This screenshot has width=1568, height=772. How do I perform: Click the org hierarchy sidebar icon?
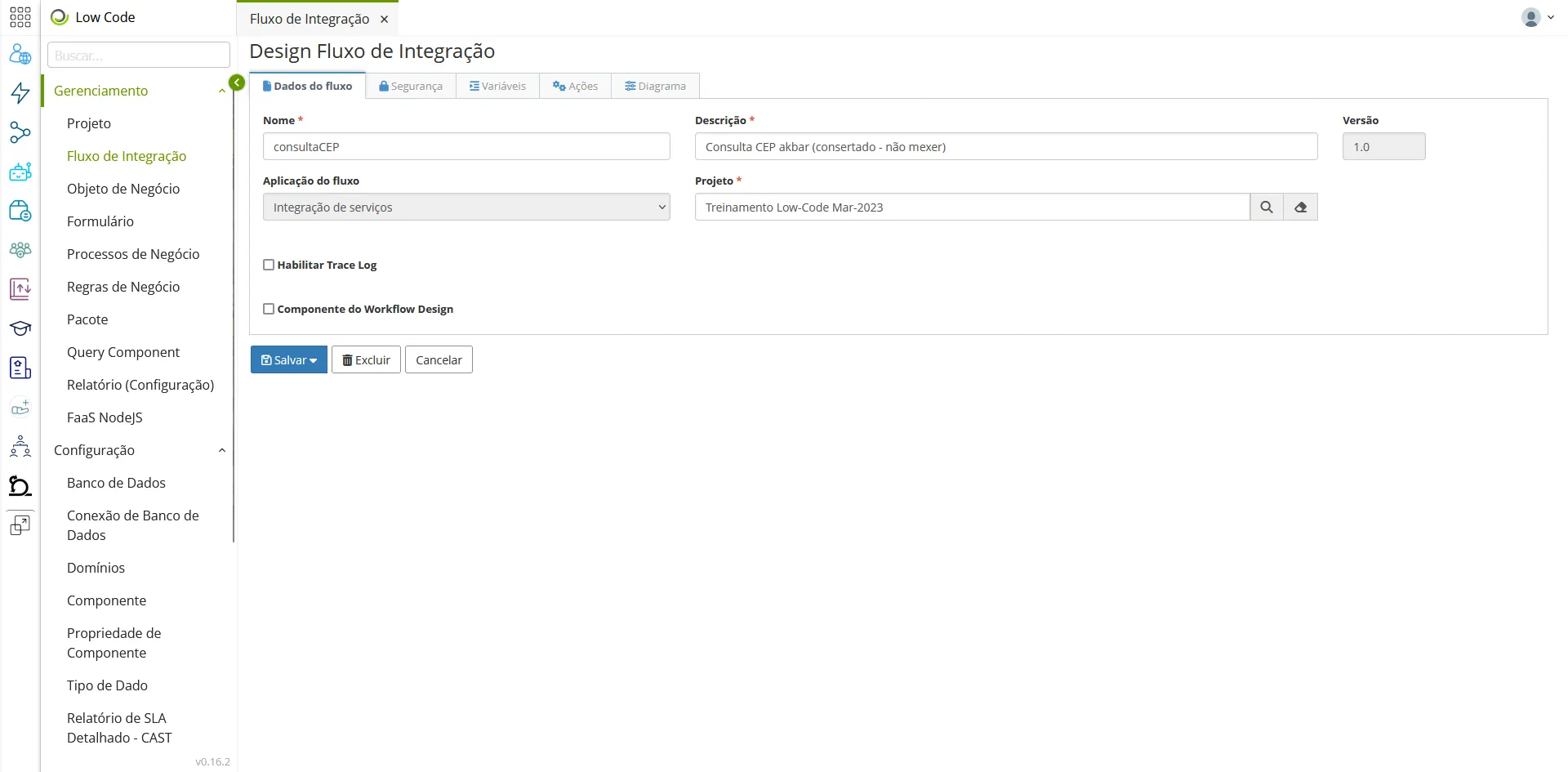pos(20,446)
